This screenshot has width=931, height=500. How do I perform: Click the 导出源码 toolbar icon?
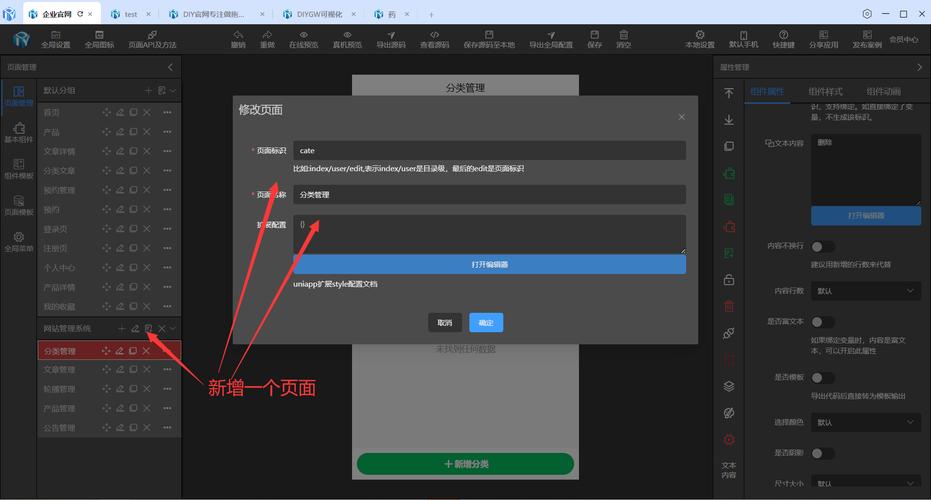pos(391,39)
